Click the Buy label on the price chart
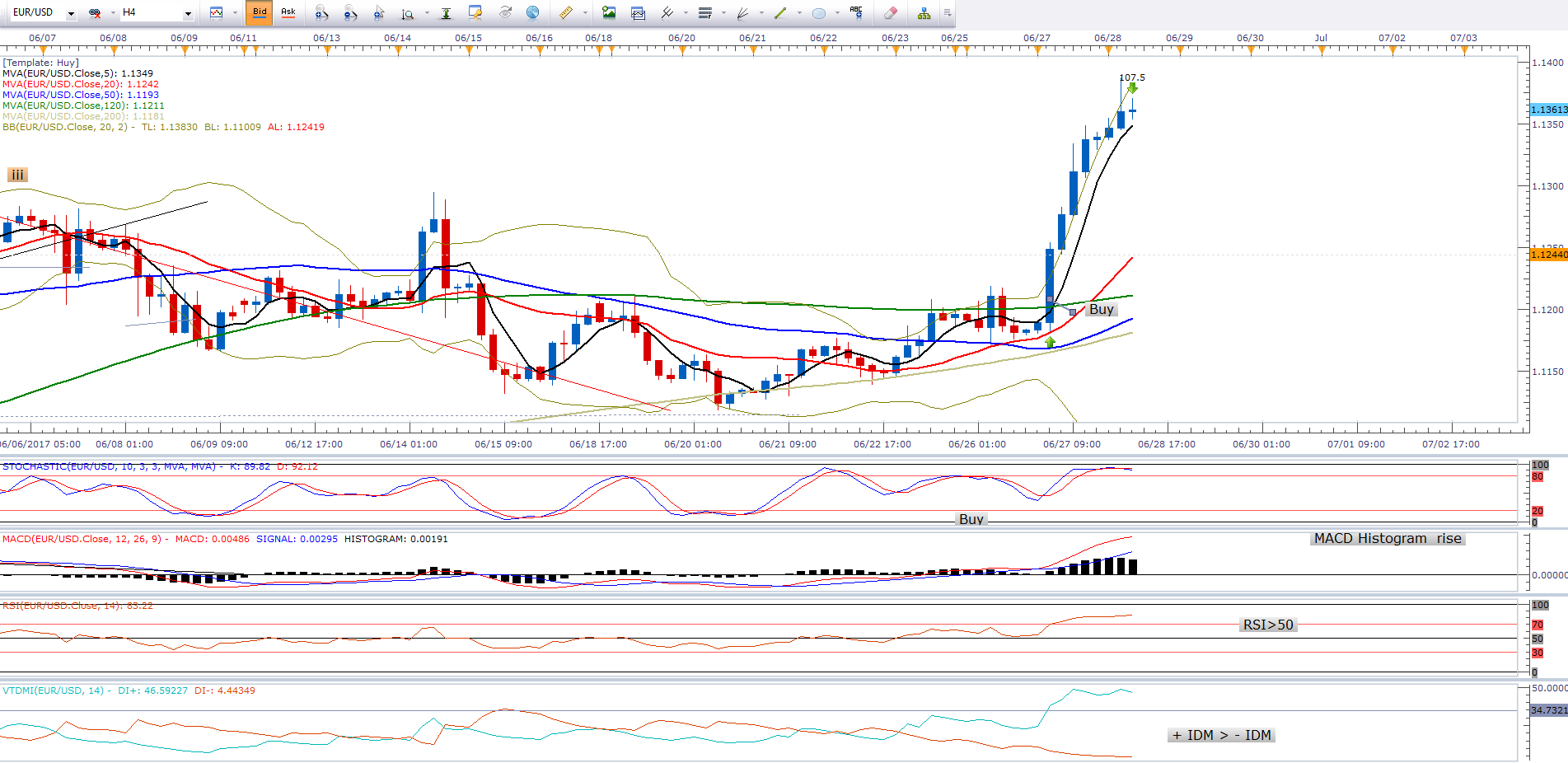The height and width of the screenshot is (763, 1568). point(1101,309)
